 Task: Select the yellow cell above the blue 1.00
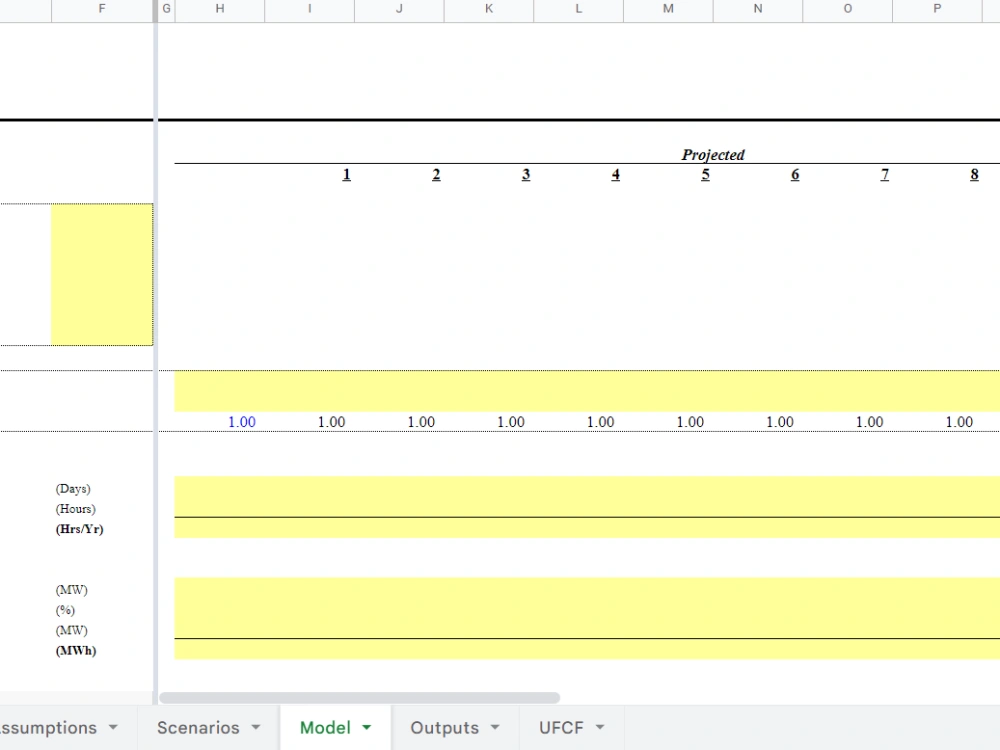coord(241,392)
